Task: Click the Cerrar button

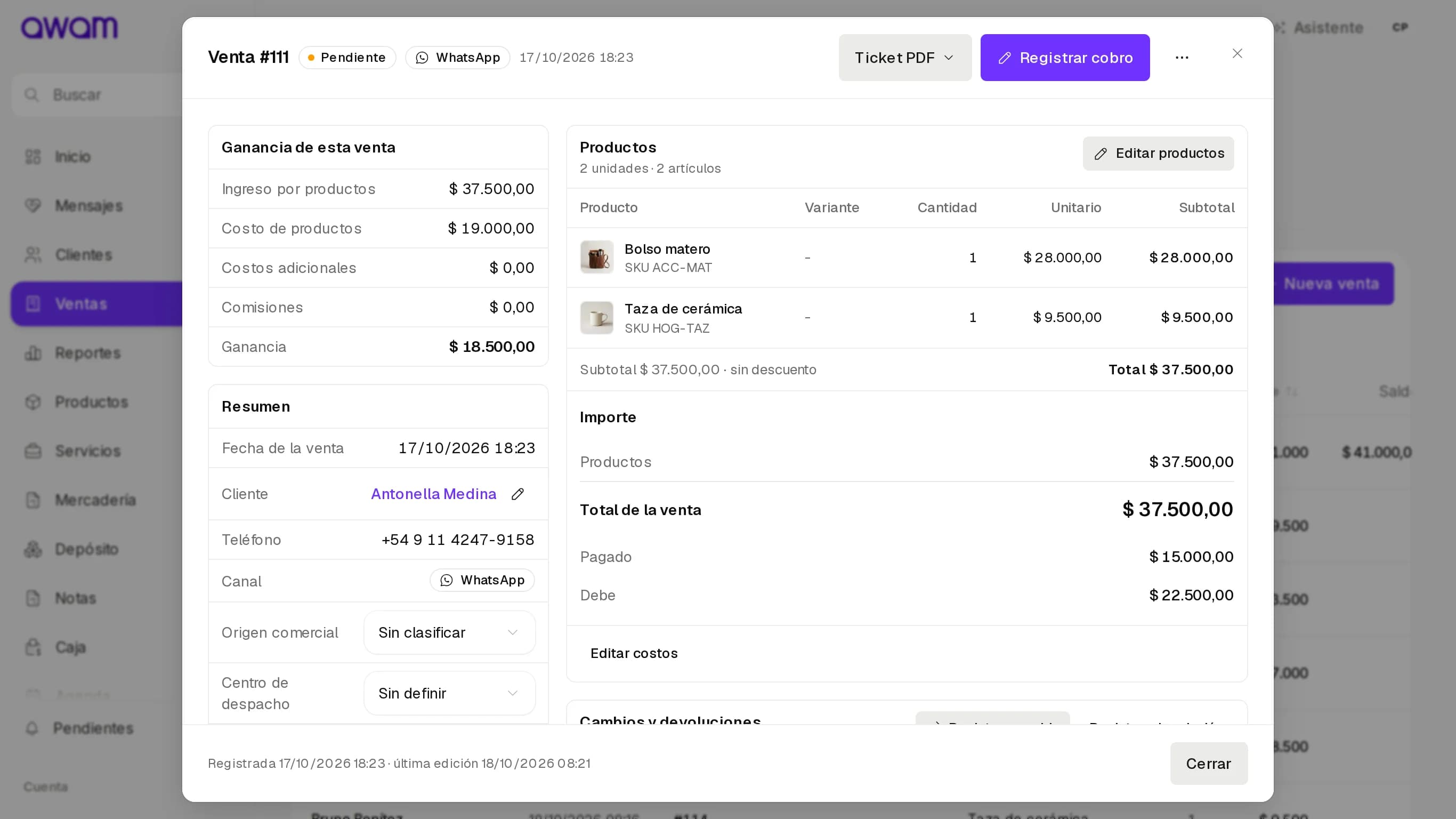Action: tap(1208, 764)
